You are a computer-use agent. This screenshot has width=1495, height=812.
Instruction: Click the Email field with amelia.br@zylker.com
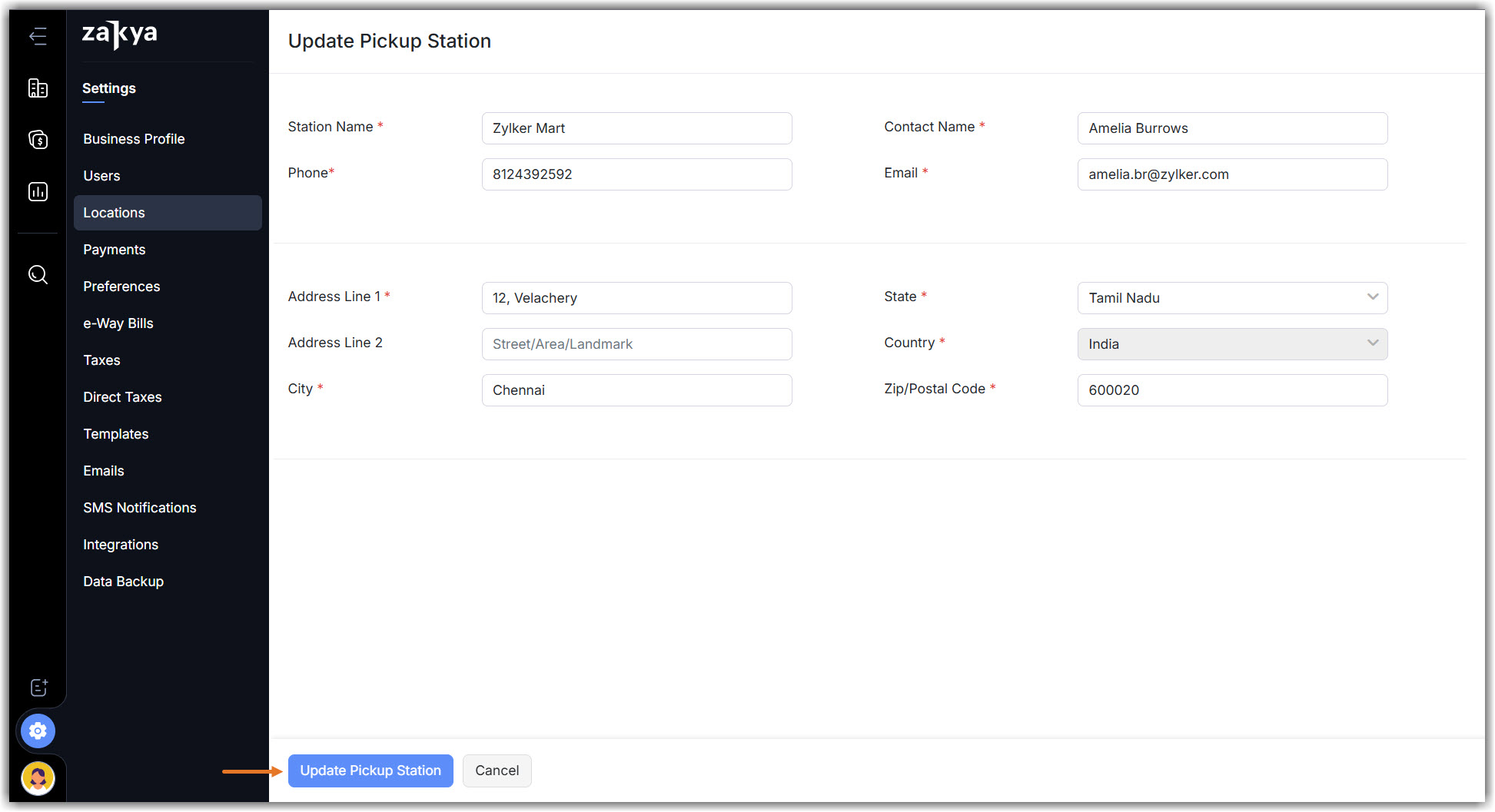(1232, 174)
